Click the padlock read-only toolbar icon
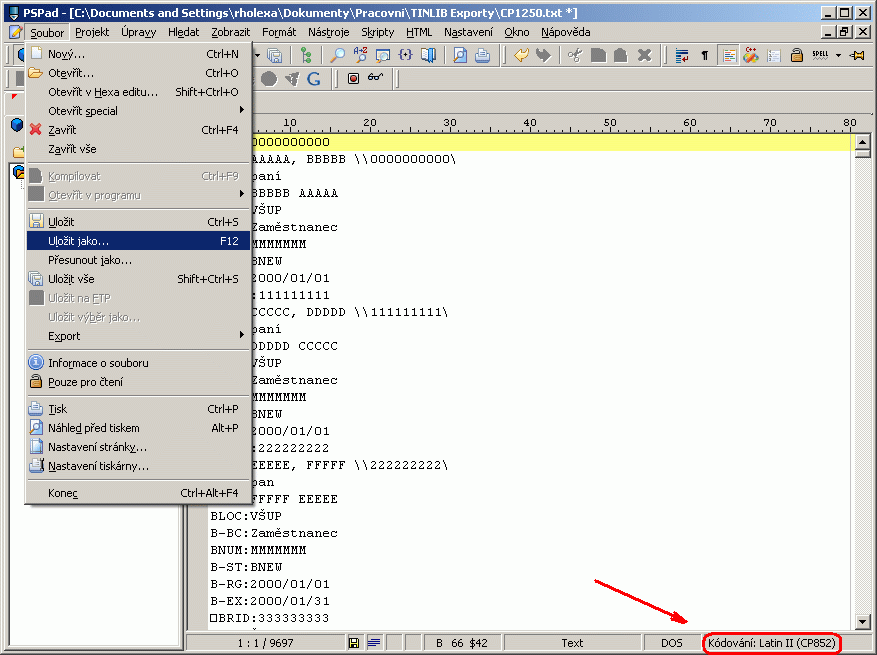The height and width of the screenshot is (655, 877). tap(797, 55)
